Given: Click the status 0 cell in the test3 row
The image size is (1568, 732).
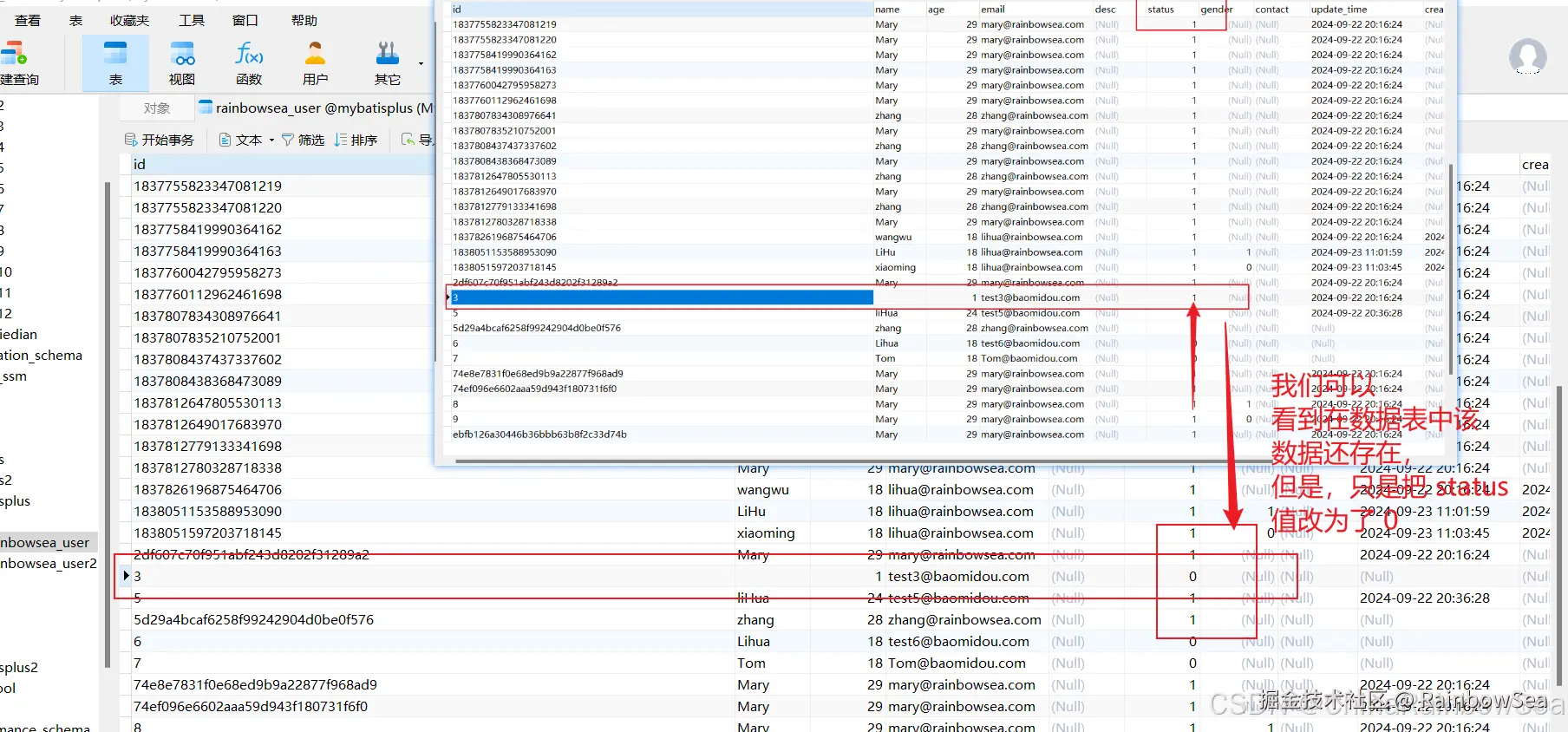Looking at the screenshot, I should (x=1192, y=576).
